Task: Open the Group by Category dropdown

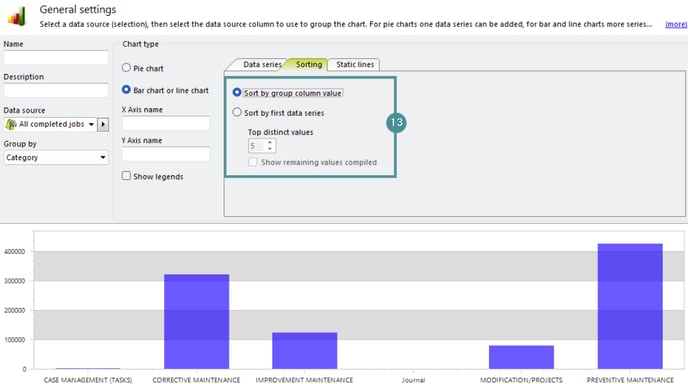Action: pos(56,158)
